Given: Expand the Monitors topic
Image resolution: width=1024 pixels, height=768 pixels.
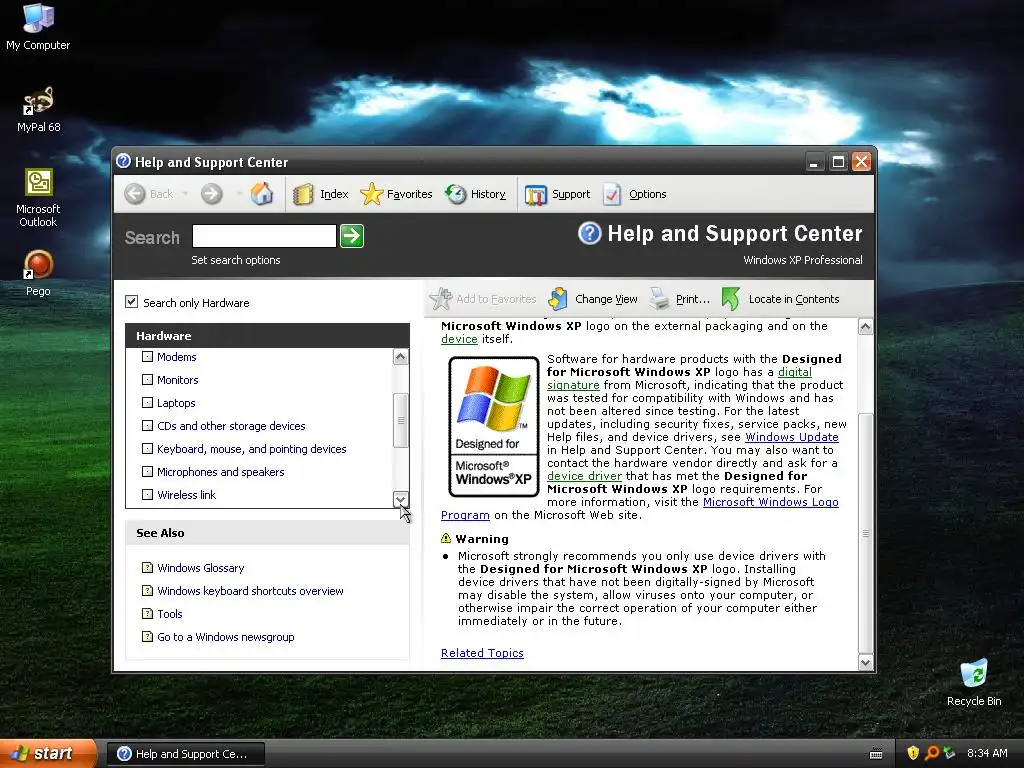Looking at the screenshot, I should [x=148, y=379].
